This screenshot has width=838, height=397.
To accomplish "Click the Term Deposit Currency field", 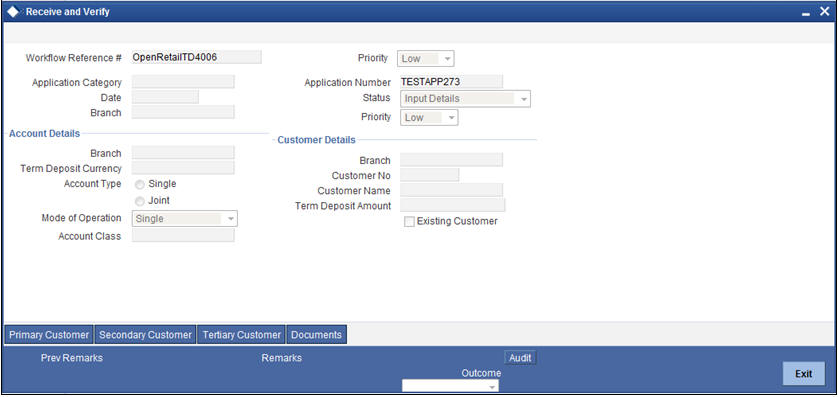I will pos(183,168).
